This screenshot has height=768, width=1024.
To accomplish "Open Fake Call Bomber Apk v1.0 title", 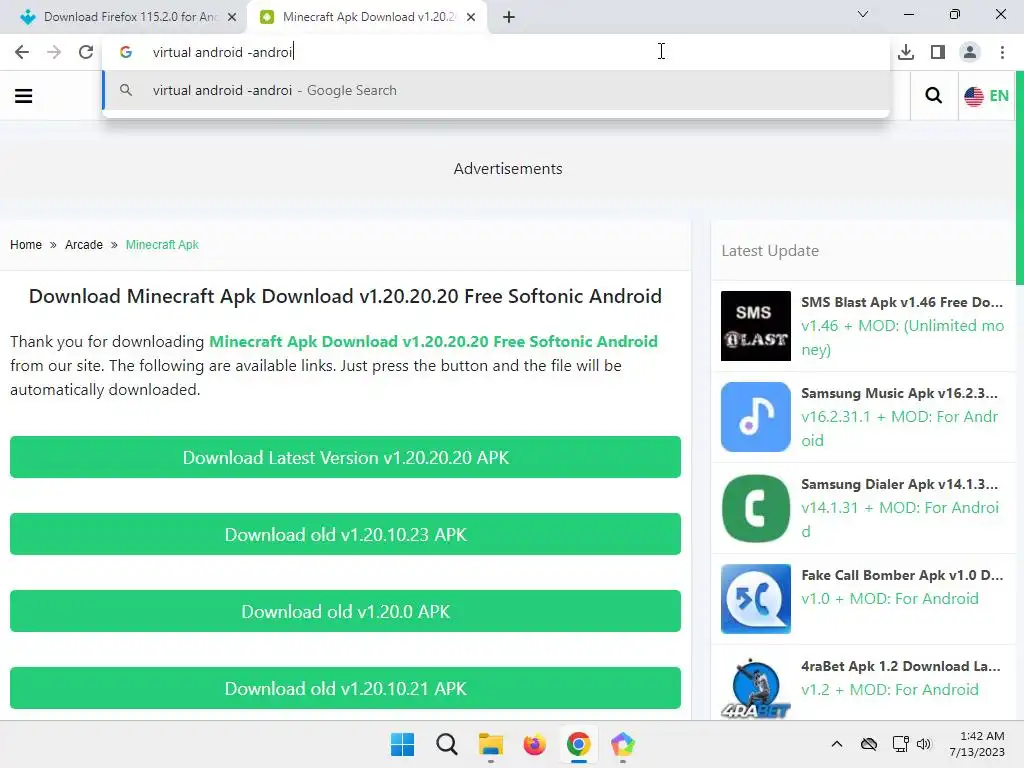I will tap(902, 575).
